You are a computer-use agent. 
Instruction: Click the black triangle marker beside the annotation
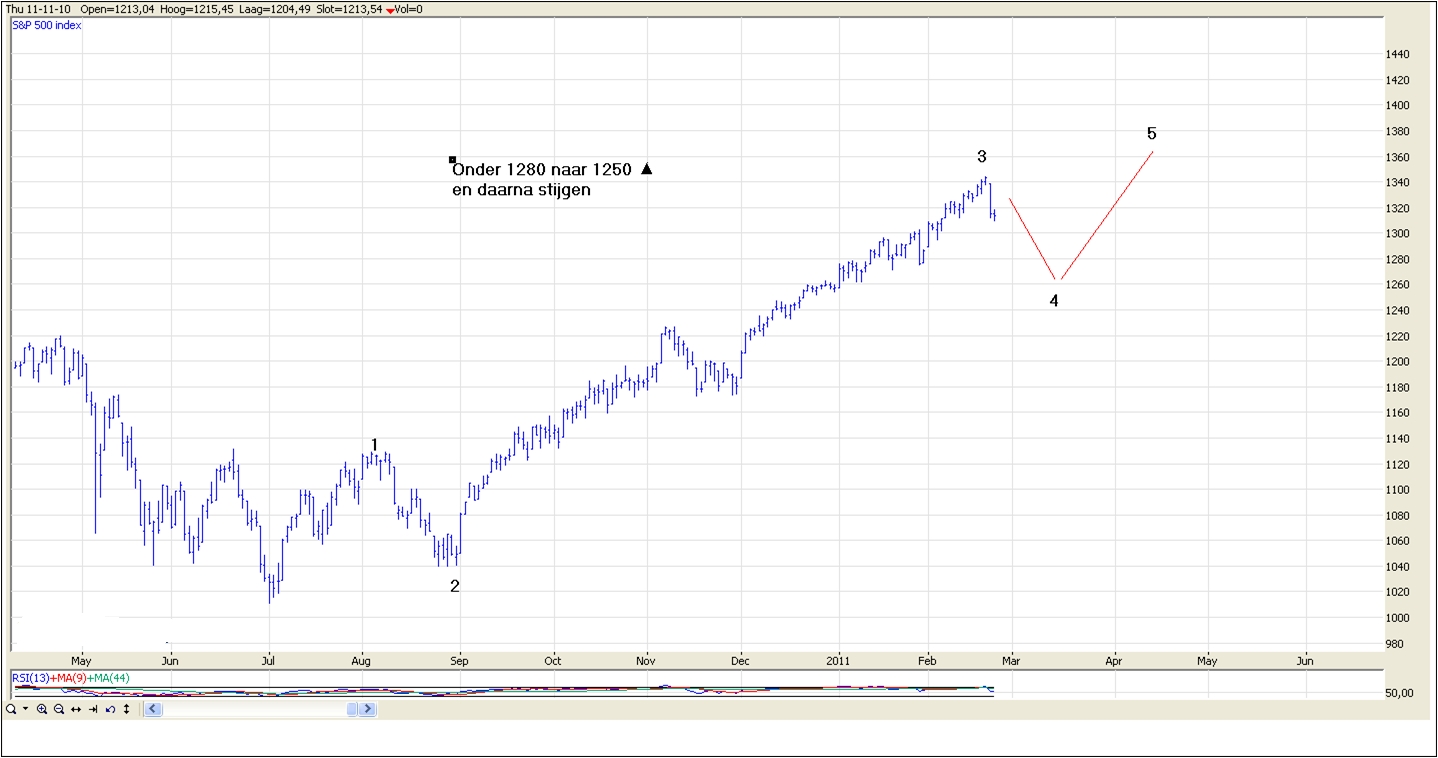tap(646, 169)
